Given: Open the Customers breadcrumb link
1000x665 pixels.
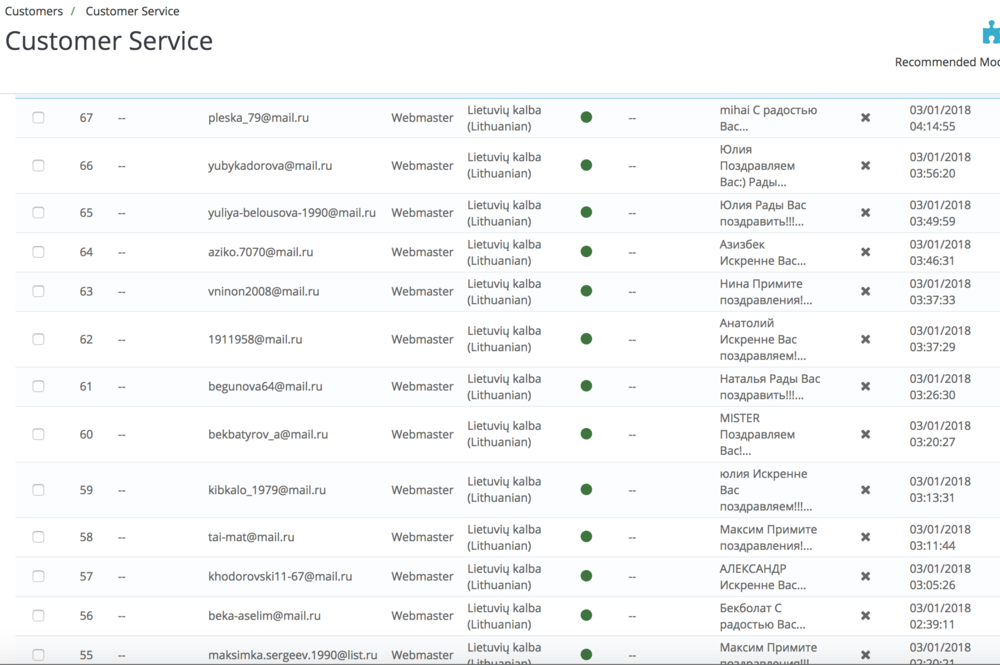Looking at the screenshot, I should pyautogui.click(x=34, y=11).
